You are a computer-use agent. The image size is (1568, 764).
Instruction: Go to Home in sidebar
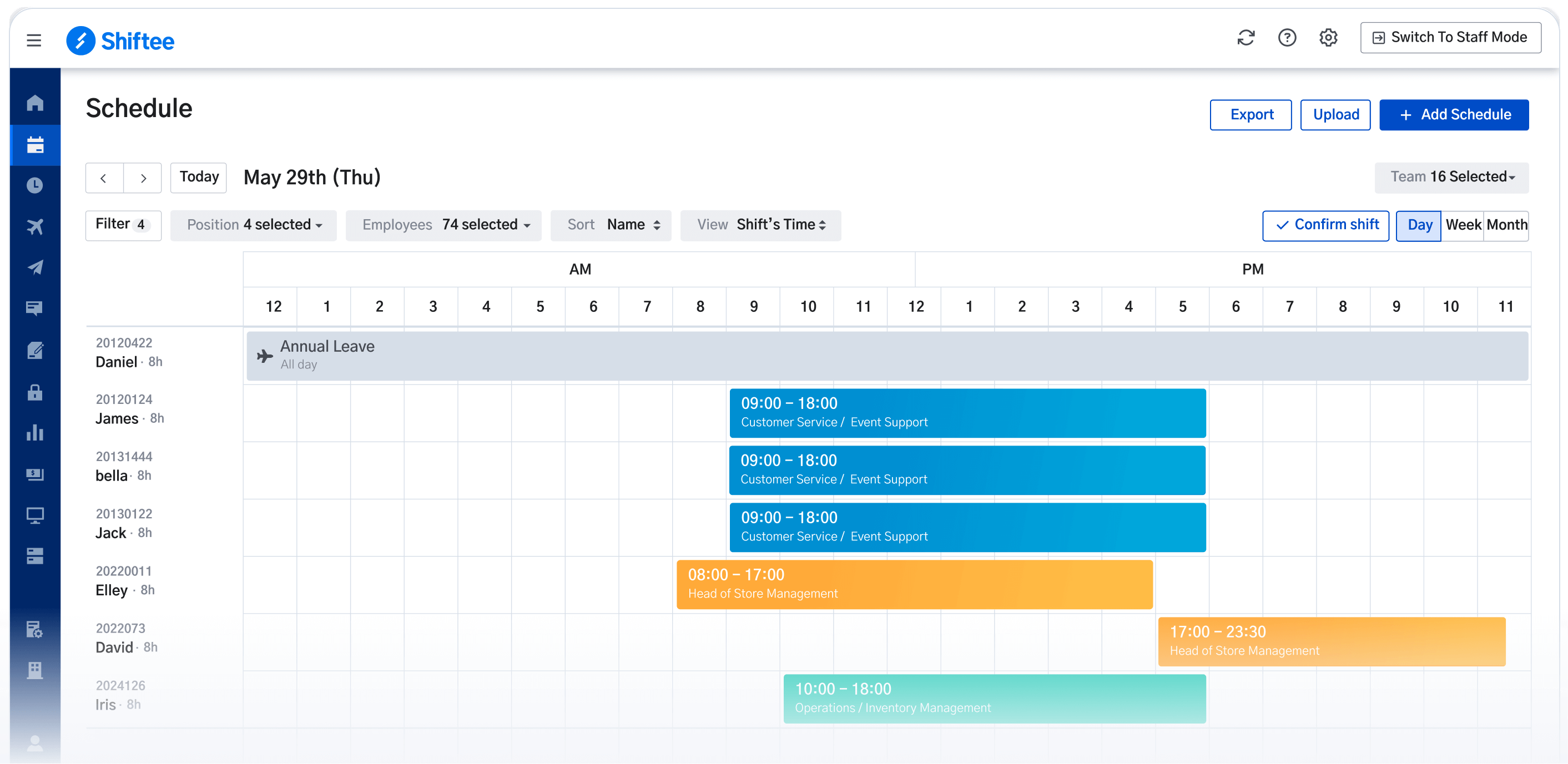pos(35,103)
